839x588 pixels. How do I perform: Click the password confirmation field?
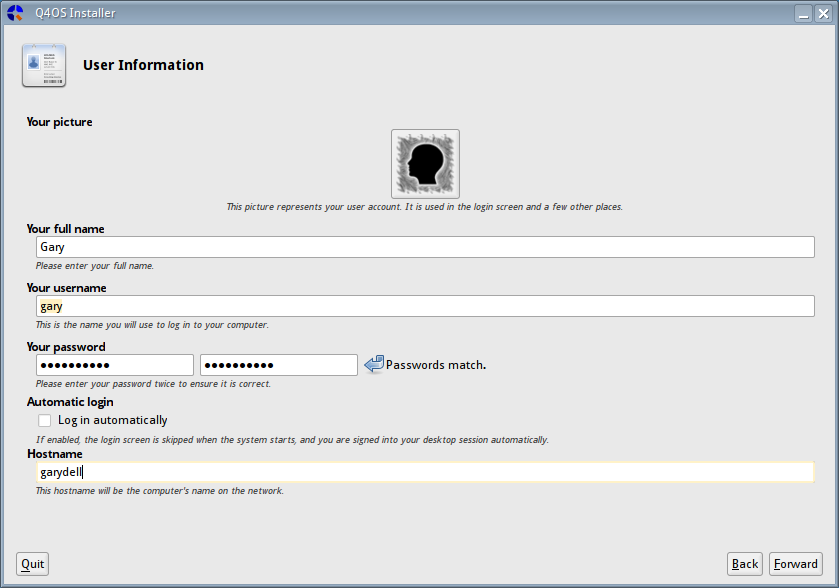pyautogui.click(x=279, y=365)
